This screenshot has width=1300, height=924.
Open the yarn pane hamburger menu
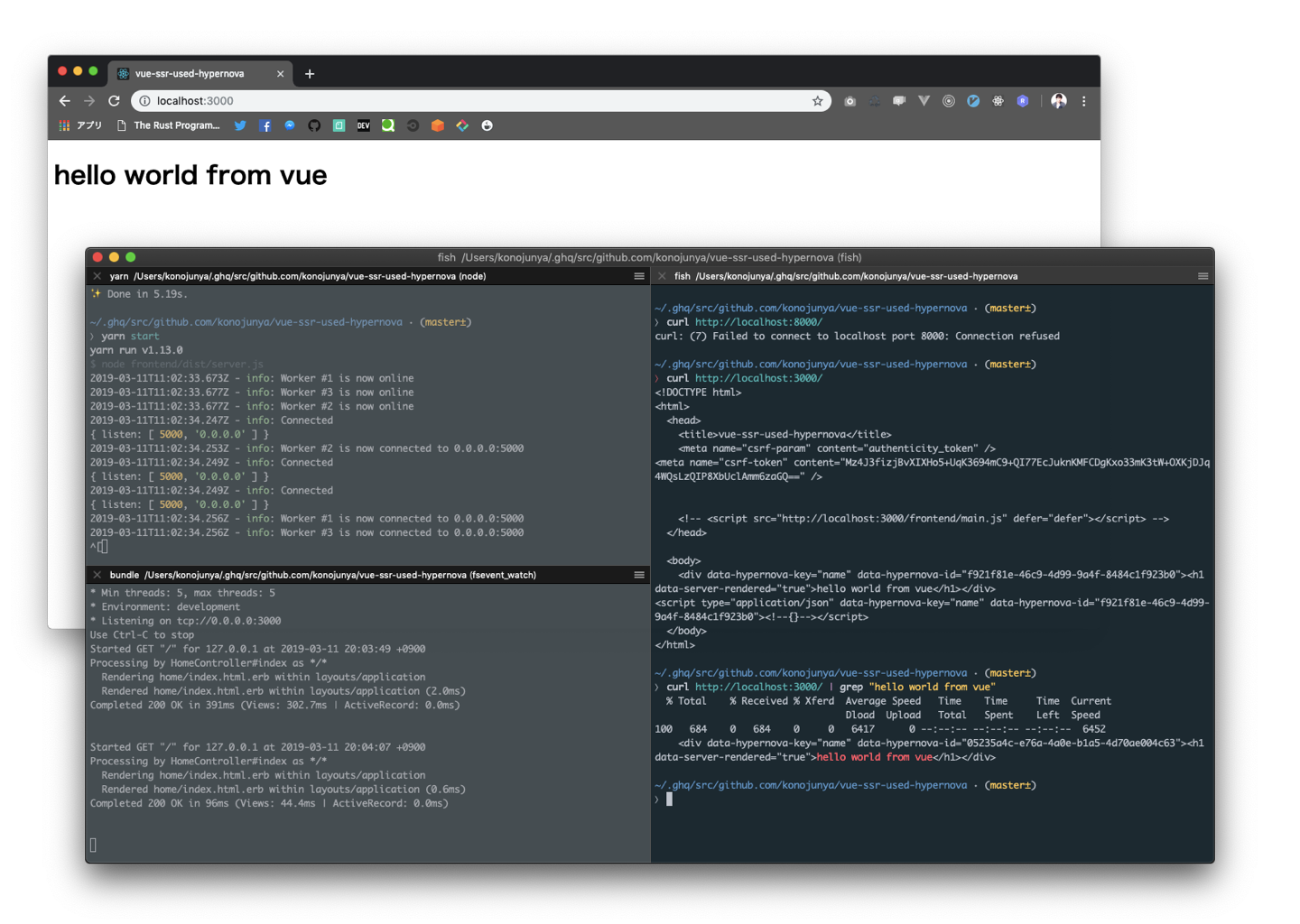(639, 276)
